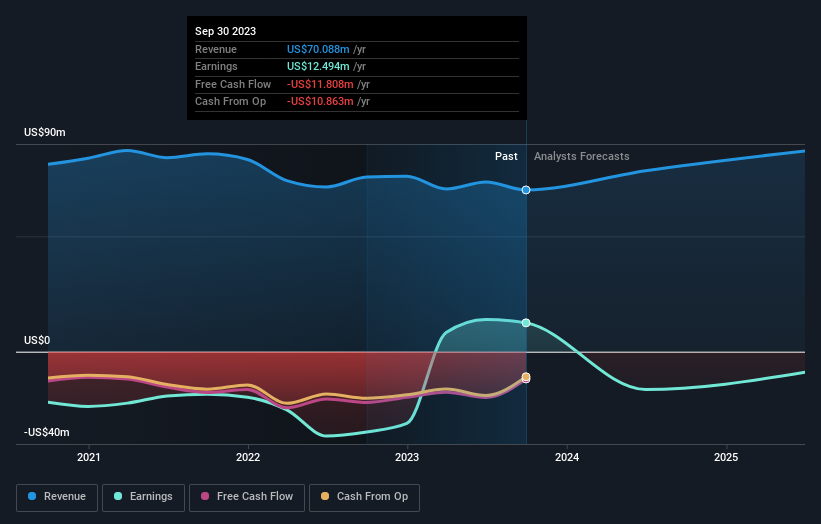
Task: Select the 2024 x-axis label
Action: pyautogui.click(x=567, y=457)
